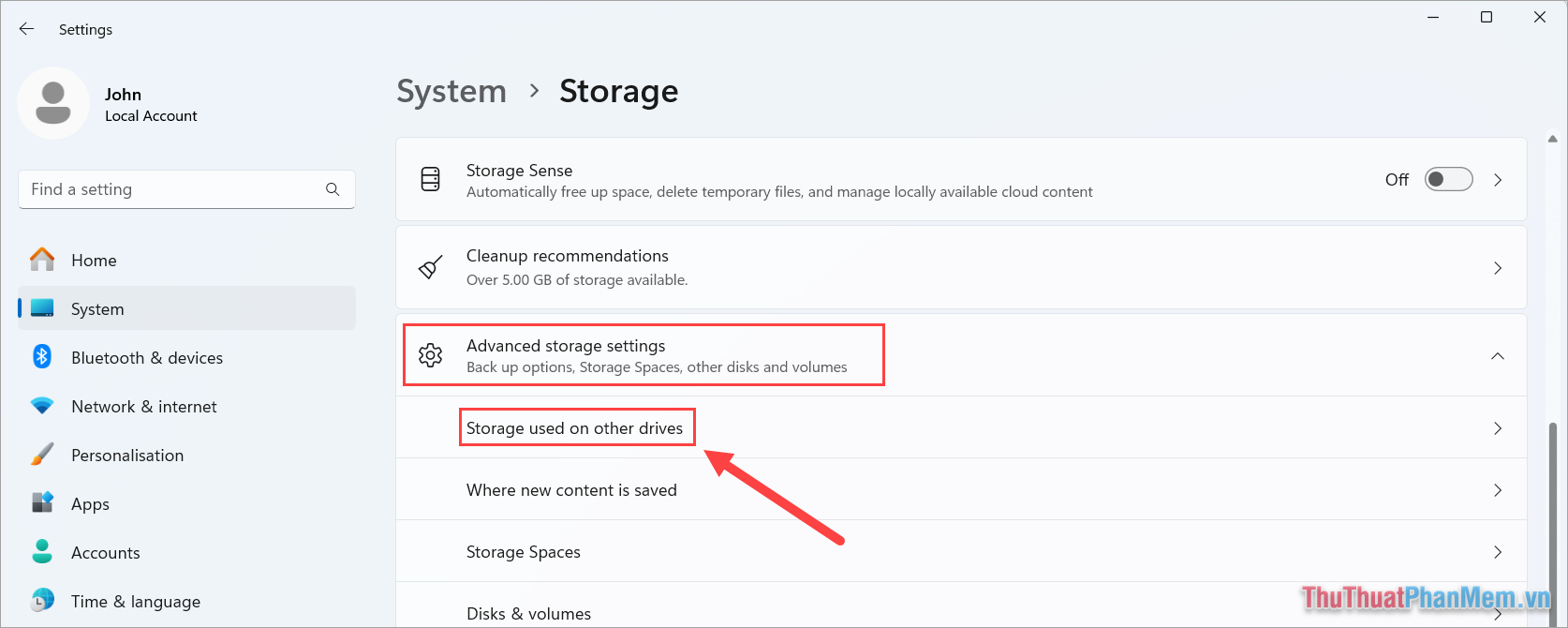
Task: Open Where new content is saved
Action: pos(571,489)
